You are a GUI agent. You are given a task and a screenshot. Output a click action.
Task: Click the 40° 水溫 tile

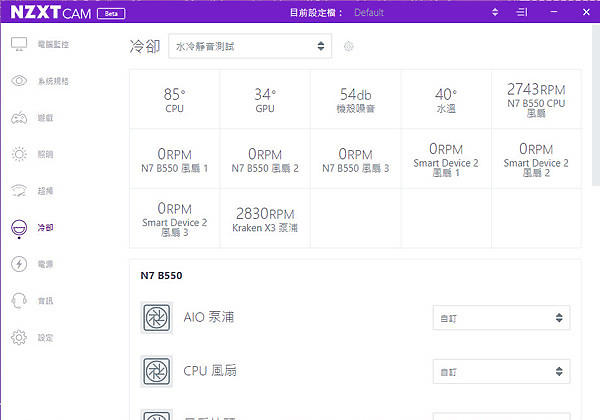coord(446,99)
